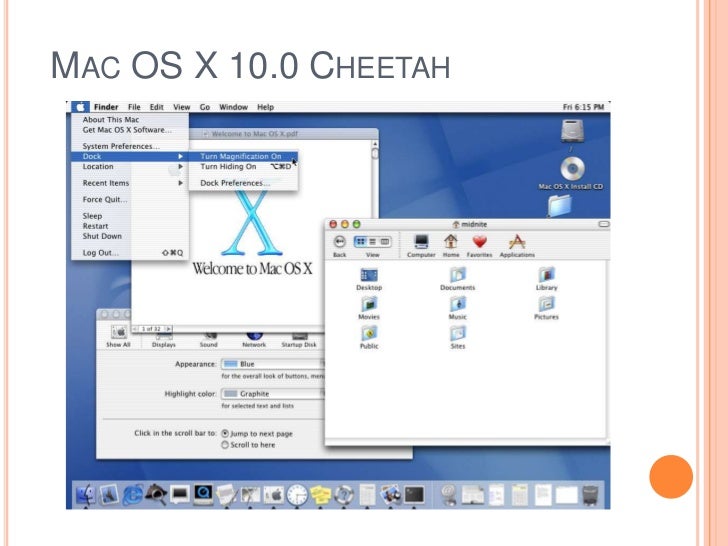Open the Trash in the Dock
This screenshot has width=728, height=546.
[x=590, y=494]
